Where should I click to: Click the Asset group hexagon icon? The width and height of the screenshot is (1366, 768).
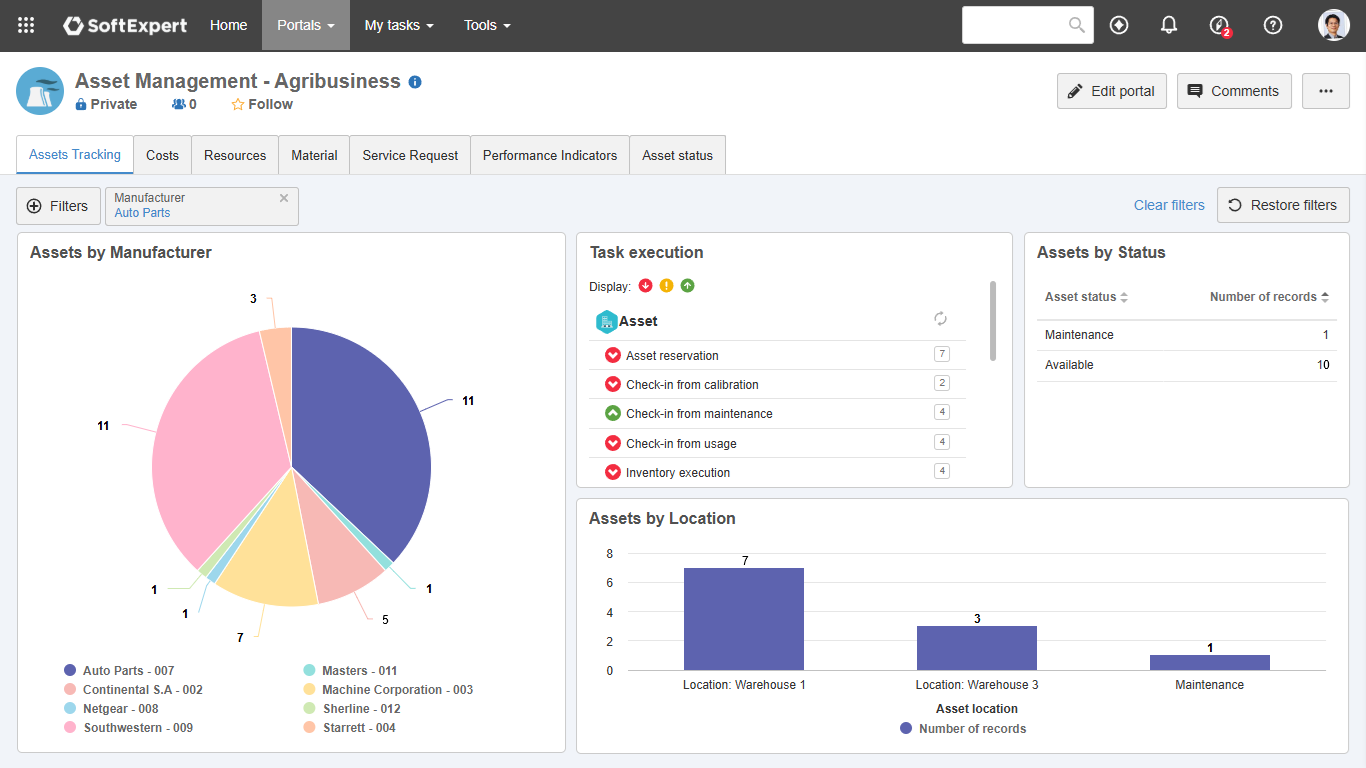(x=606, y=321)
